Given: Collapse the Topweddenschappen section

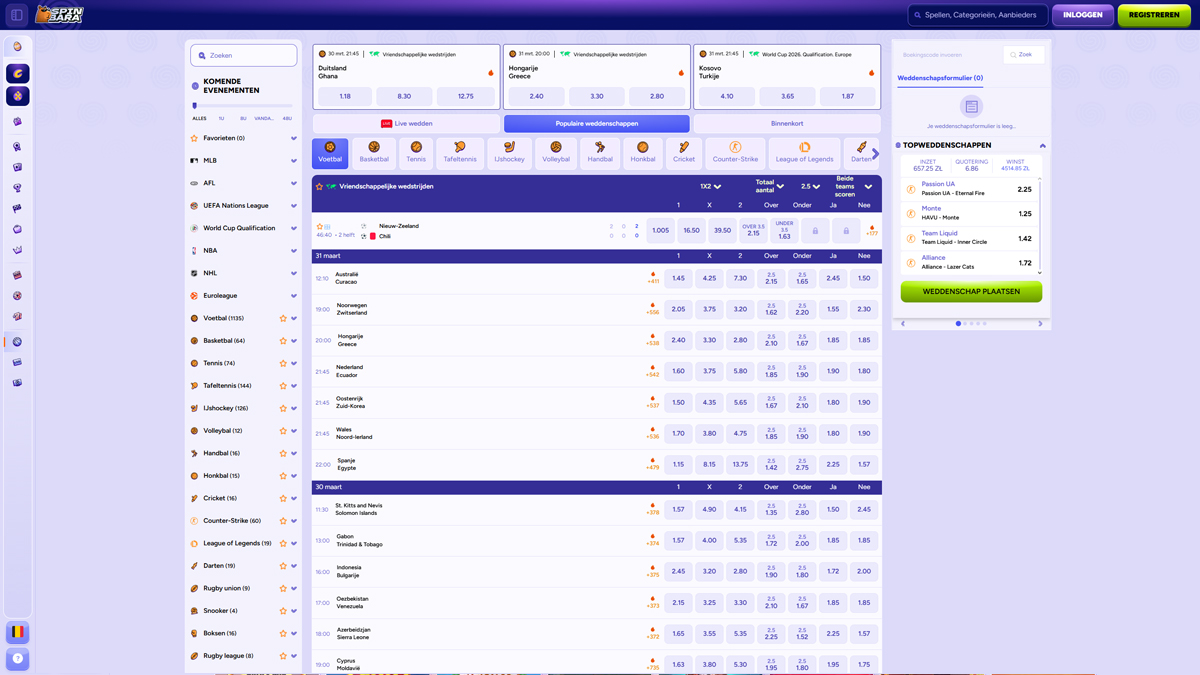Looking at the screenshot, I should (1042, 146).
